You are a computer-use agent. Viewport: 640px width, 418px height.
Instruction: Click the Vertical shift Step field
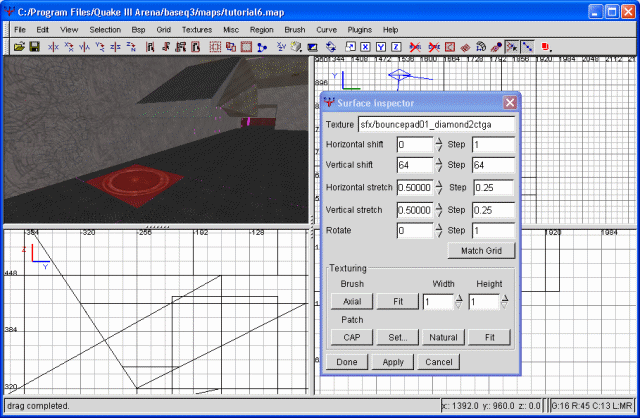[493, 165]
